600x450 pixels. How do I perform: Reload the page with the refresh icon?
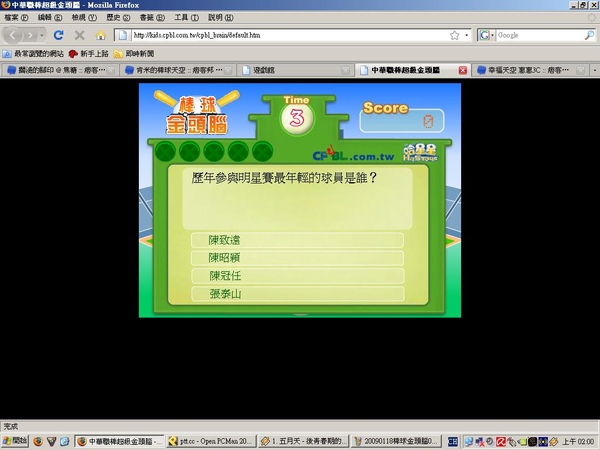coord(59,35)
